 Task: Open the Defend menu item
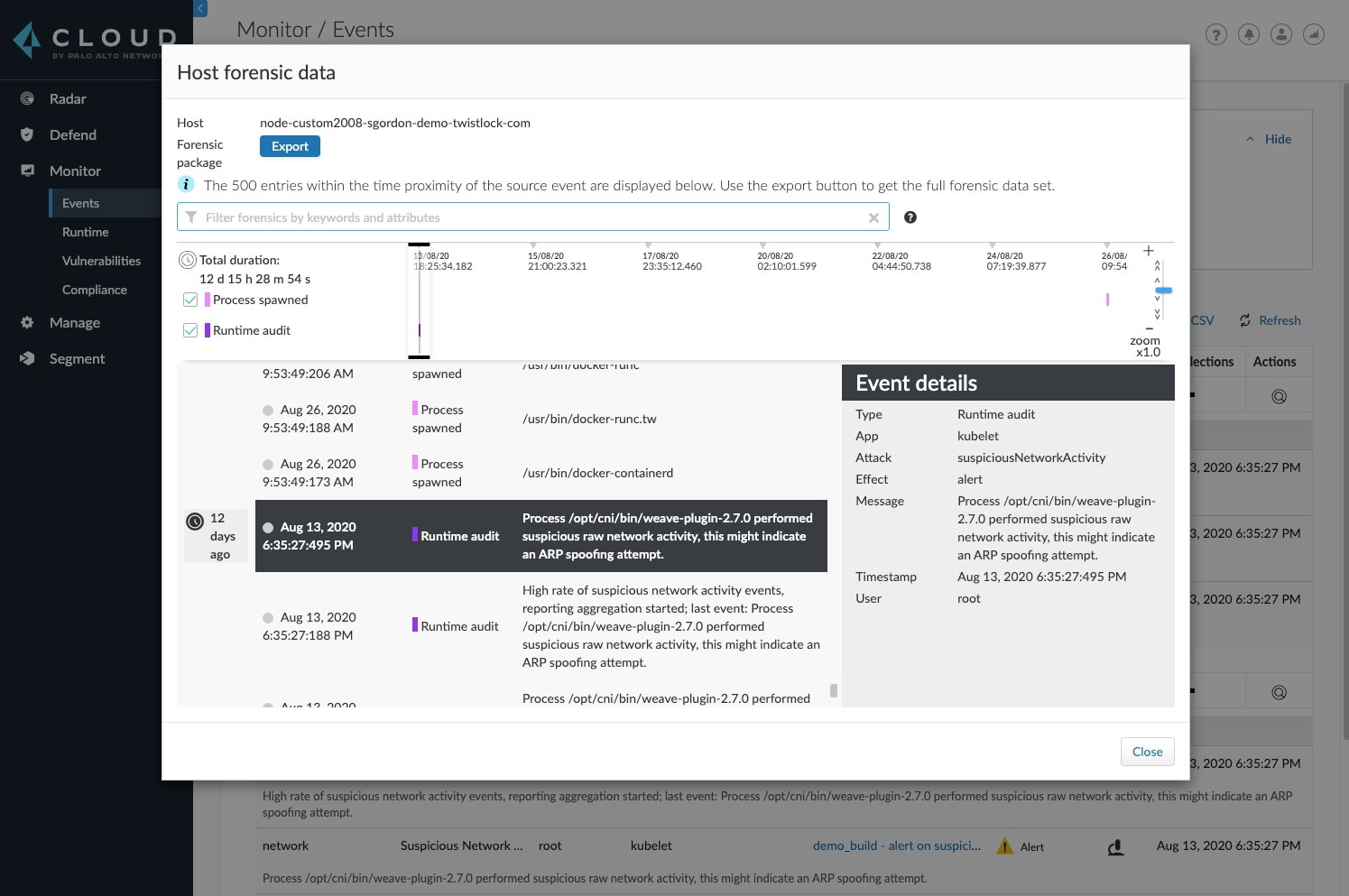[73, 134]
